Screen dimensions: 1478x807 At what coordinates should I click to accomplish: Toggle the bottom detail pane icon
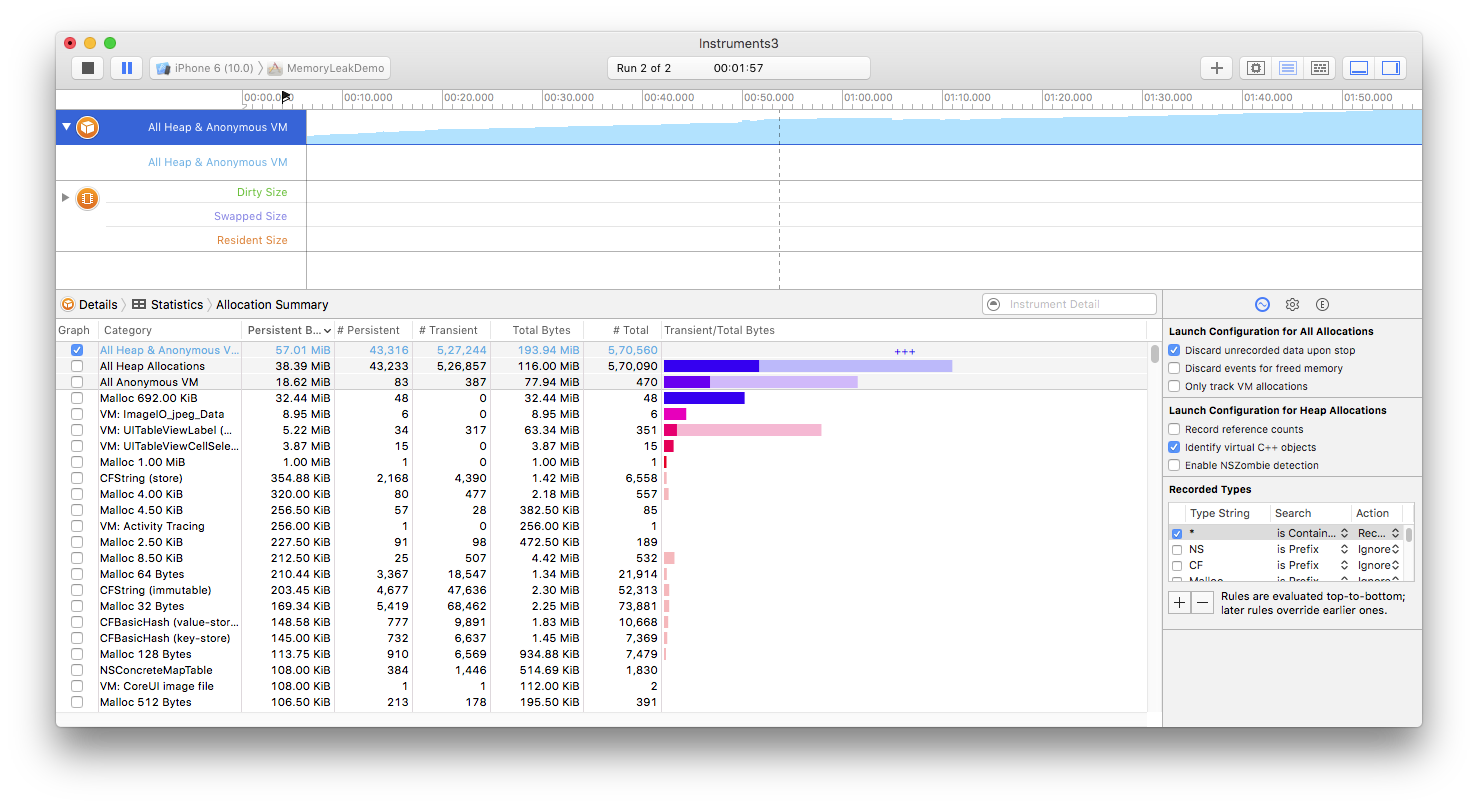point(1359,68)
